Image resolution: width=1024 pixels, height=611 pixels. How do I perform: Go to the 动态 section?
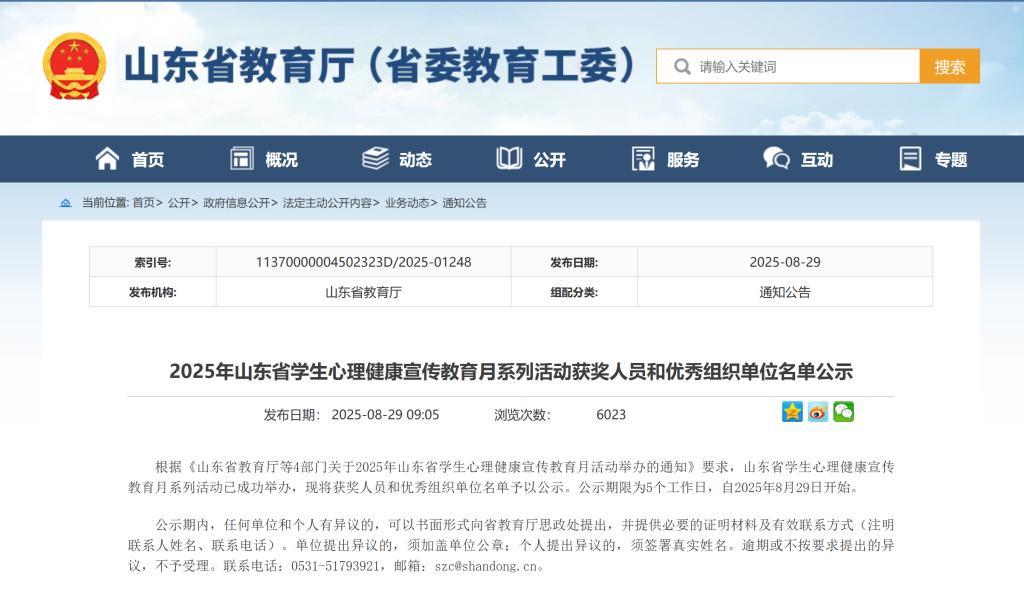coord(397,159)
